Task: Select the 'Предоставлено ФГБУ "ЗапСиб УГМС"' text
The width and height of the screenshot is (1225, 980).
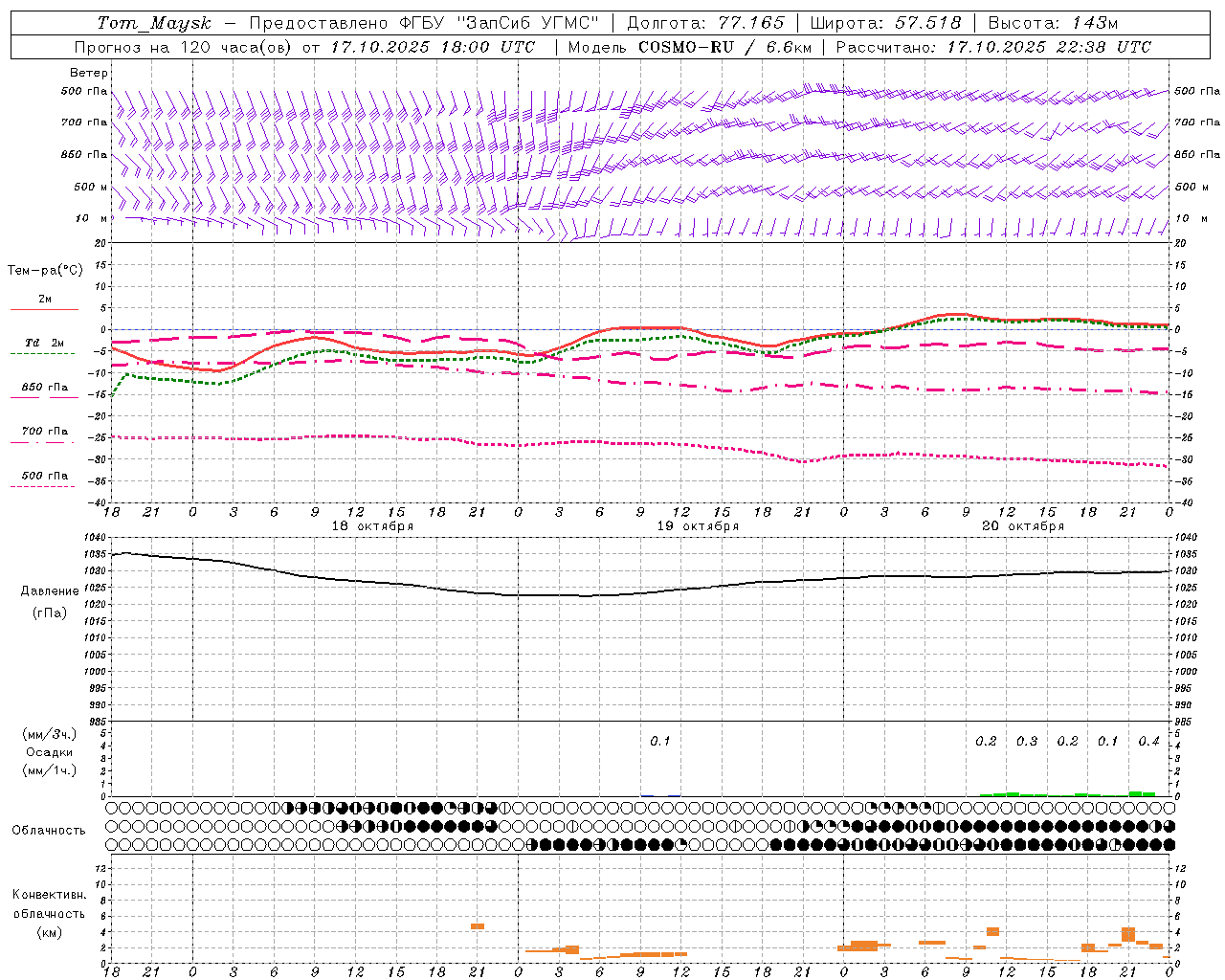Action: [424, 23]
